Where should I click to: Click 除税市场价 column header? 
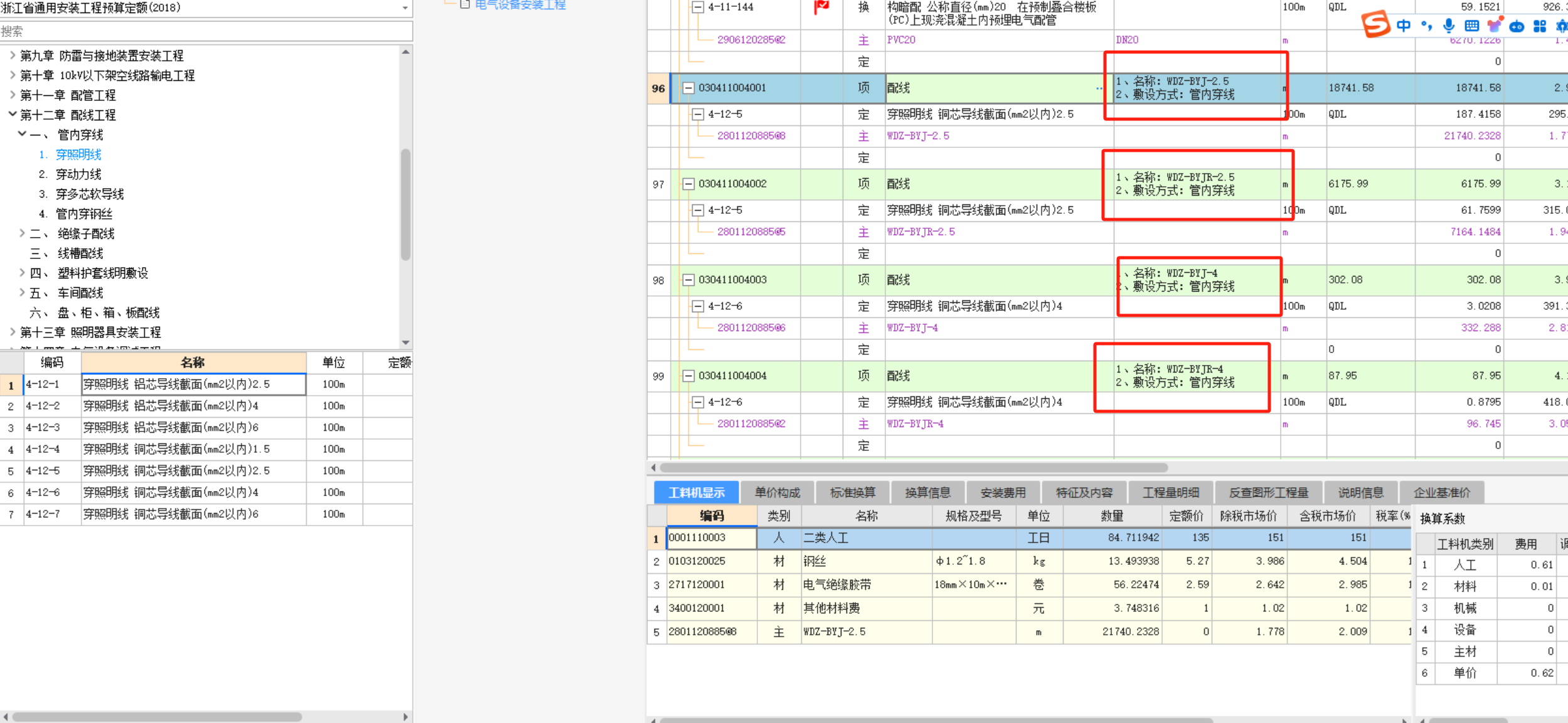coord(1248,516)
